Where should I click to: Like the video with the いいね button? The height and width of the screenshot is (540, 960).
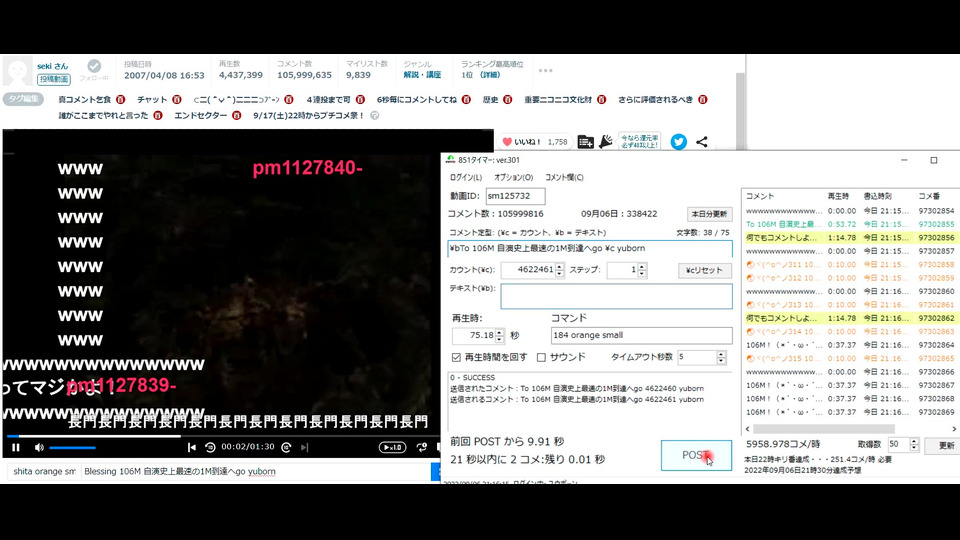[534, 141]
